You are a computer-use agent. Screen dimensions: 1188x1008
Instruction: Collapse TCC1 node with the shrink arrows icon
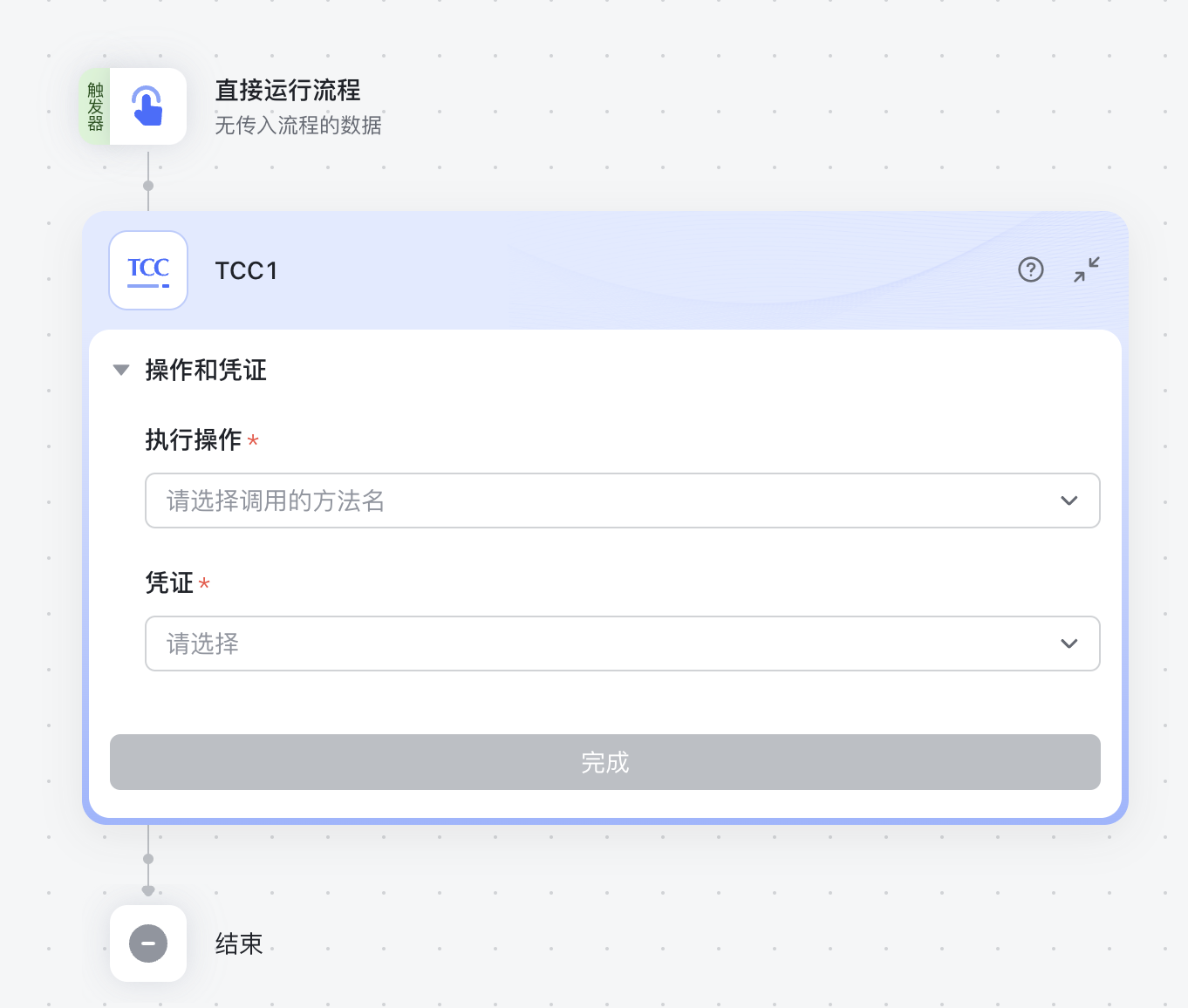tap(1086, 270)
